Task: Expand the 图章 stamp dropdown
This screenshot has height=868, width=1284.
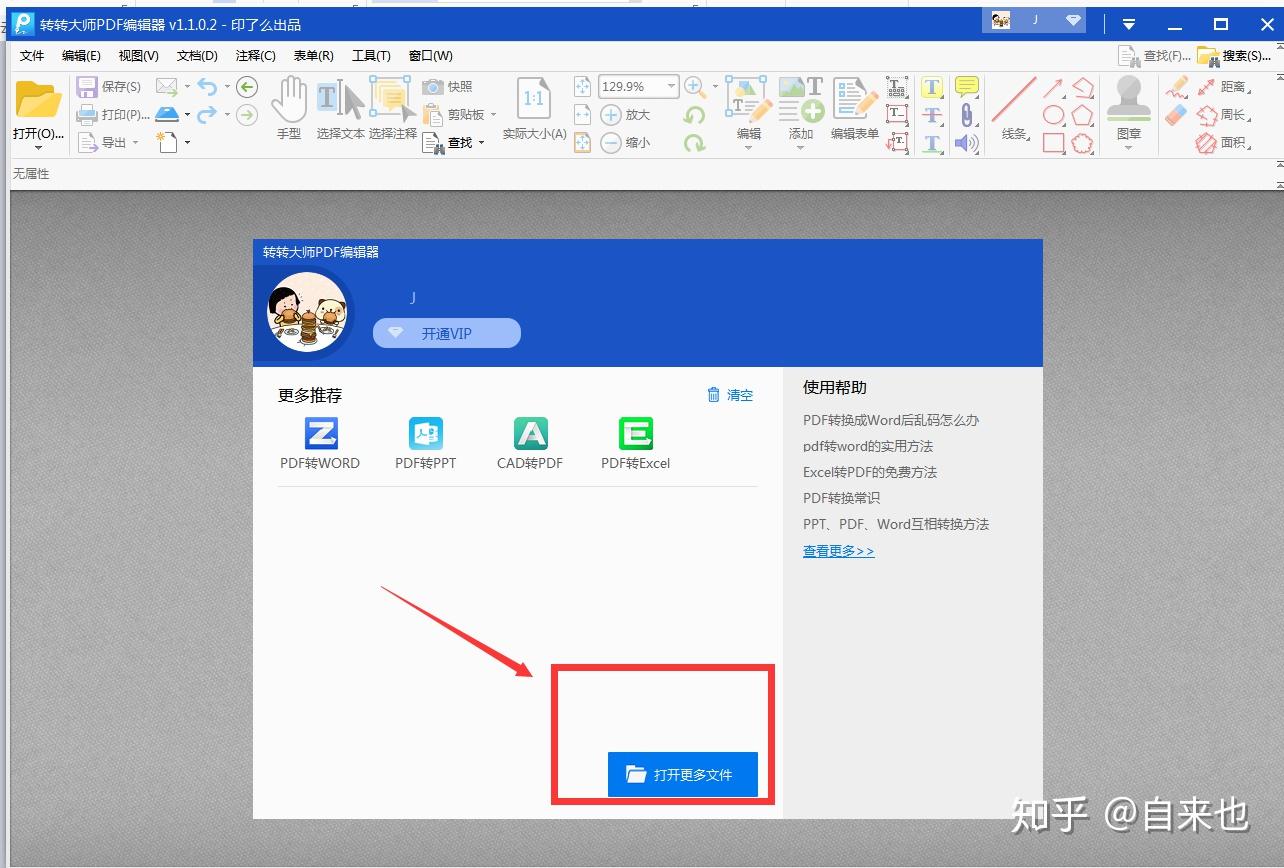Action: 1128,148
